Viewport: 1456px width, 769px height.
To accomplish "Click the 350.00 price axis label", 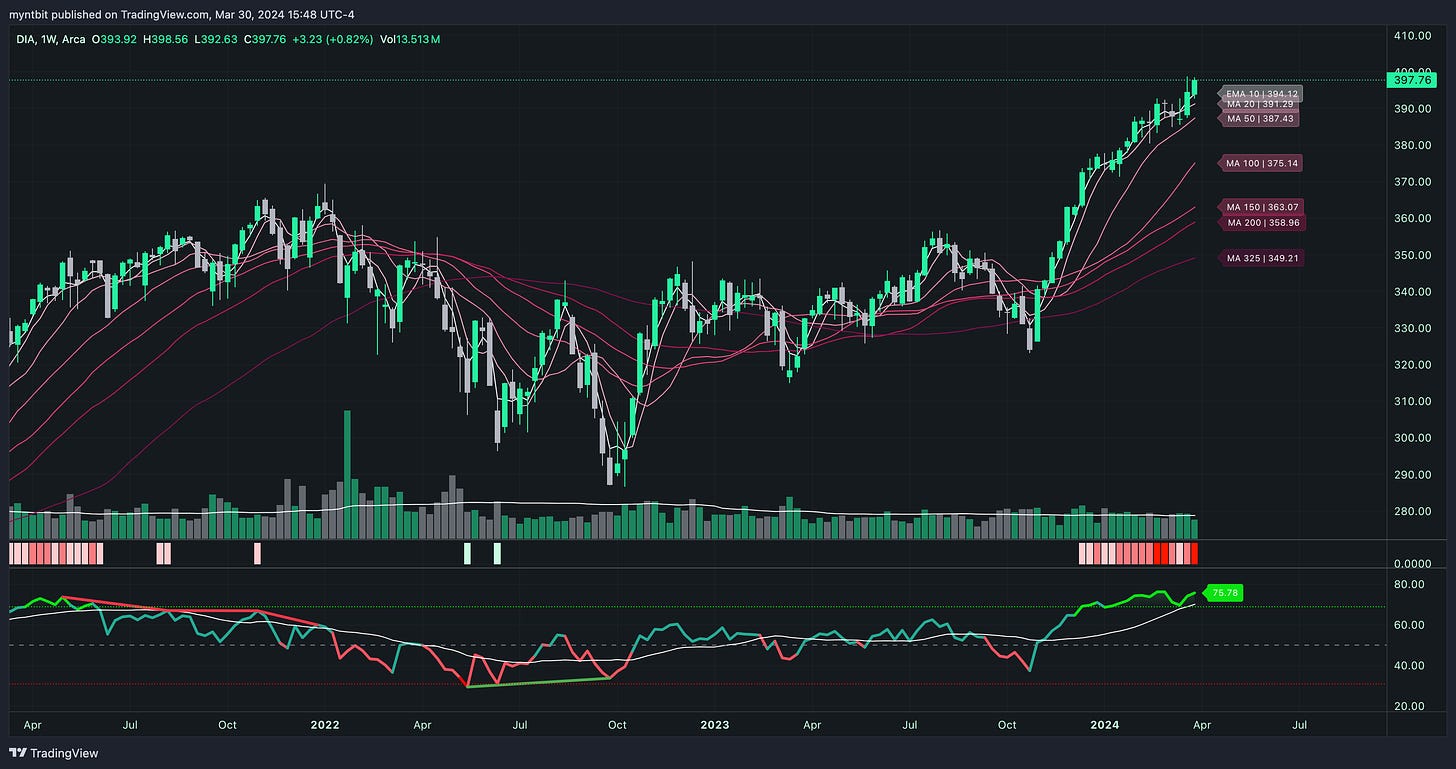I will (x=1413, y=255).
